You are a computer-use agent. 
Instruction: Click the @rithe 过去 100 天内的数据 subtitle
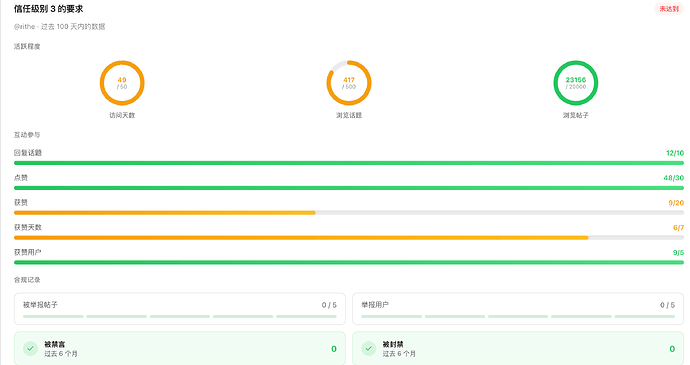click(59, 26)
